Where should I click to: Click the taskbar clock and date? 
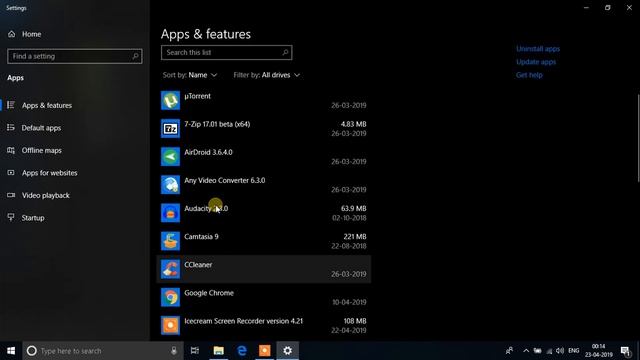point(599,351)
